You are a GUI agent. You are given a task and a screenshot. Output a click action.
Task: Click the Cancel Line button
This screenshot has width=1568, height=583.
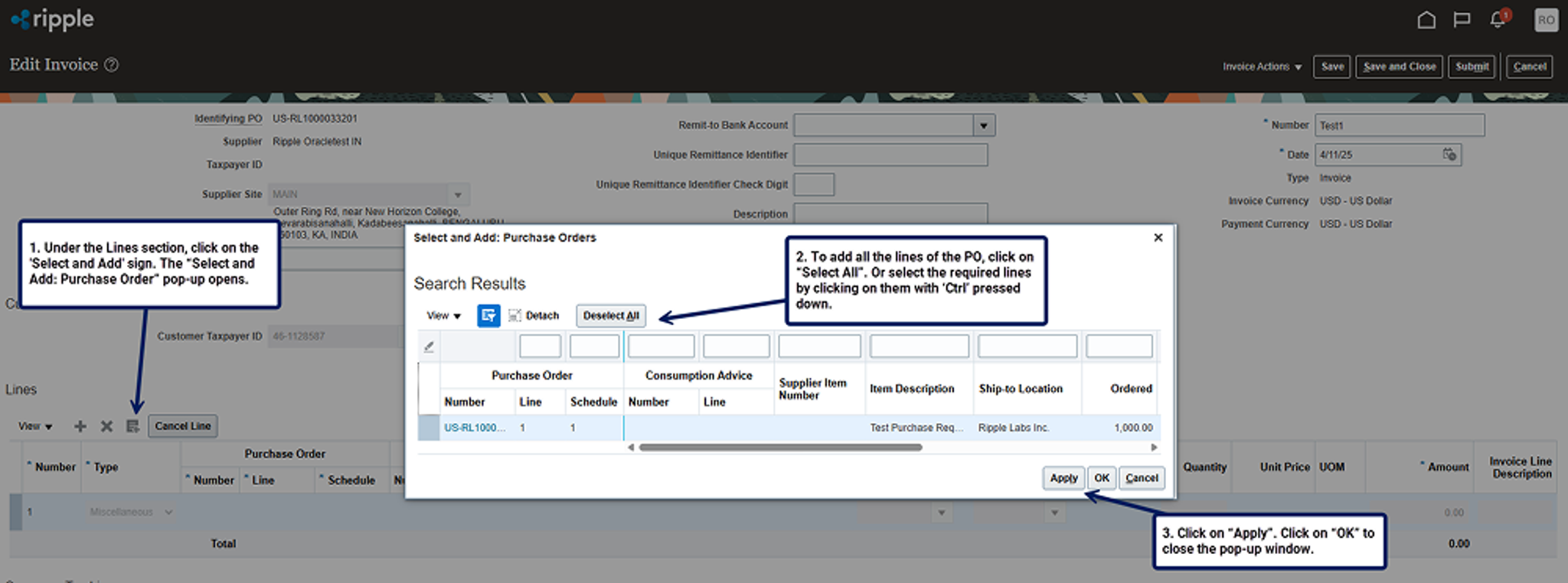coord(182,426)
